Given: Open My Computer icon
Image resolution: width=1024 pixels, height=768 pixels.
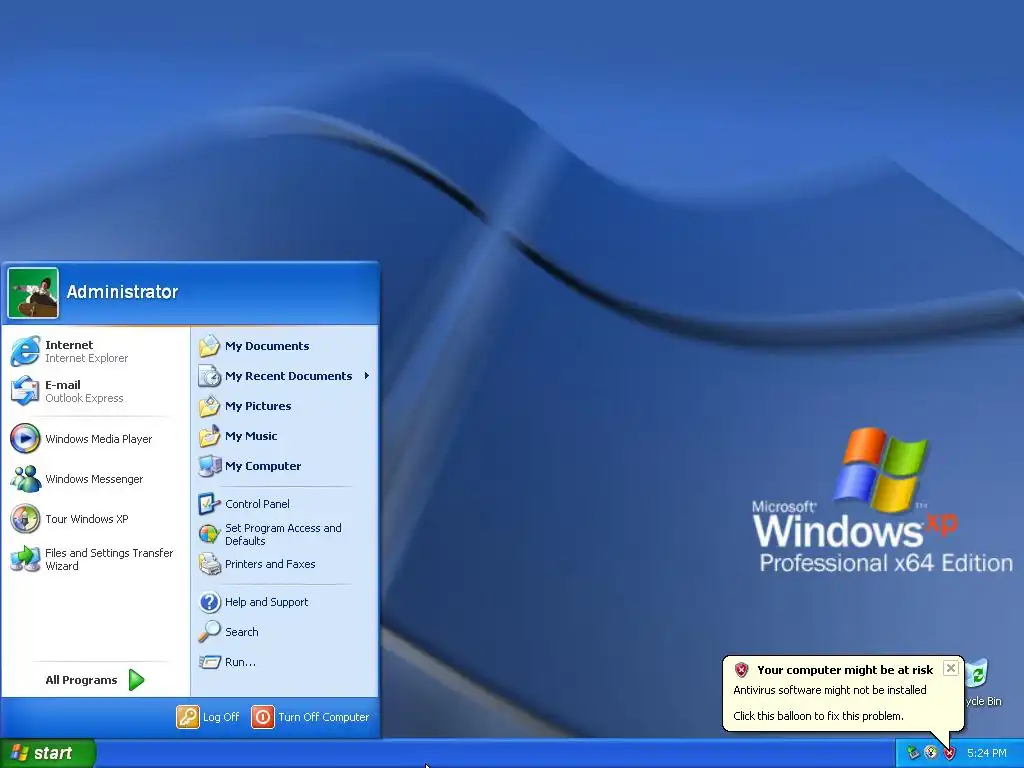Looking at the screenshot, I should point(210,466).
